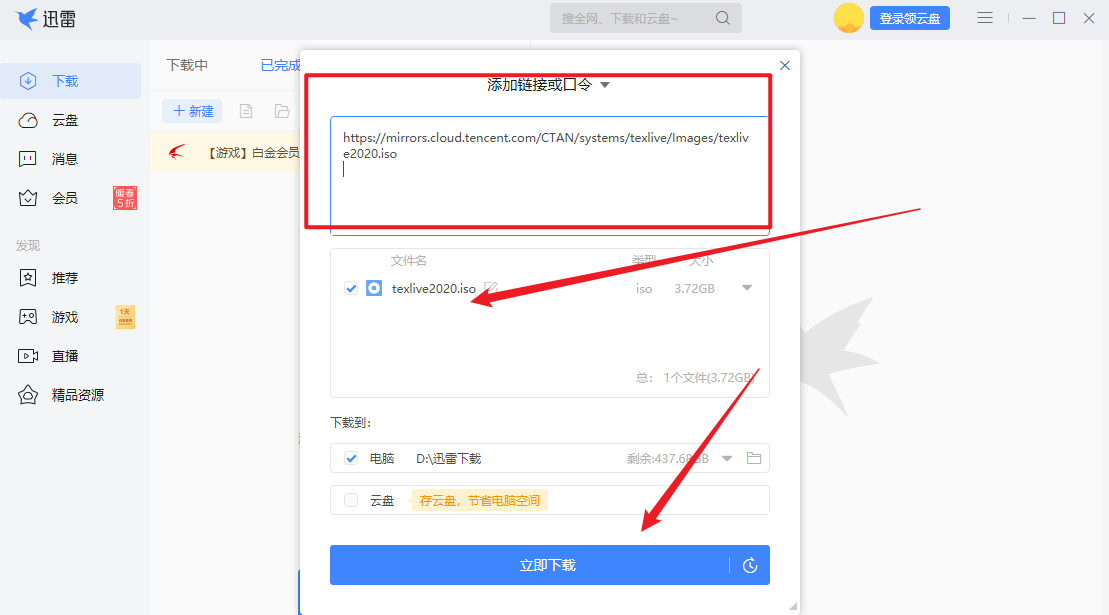Click the Xunlei bird logo
Screen dimensions: 1109x615
(x=27, y=18)
